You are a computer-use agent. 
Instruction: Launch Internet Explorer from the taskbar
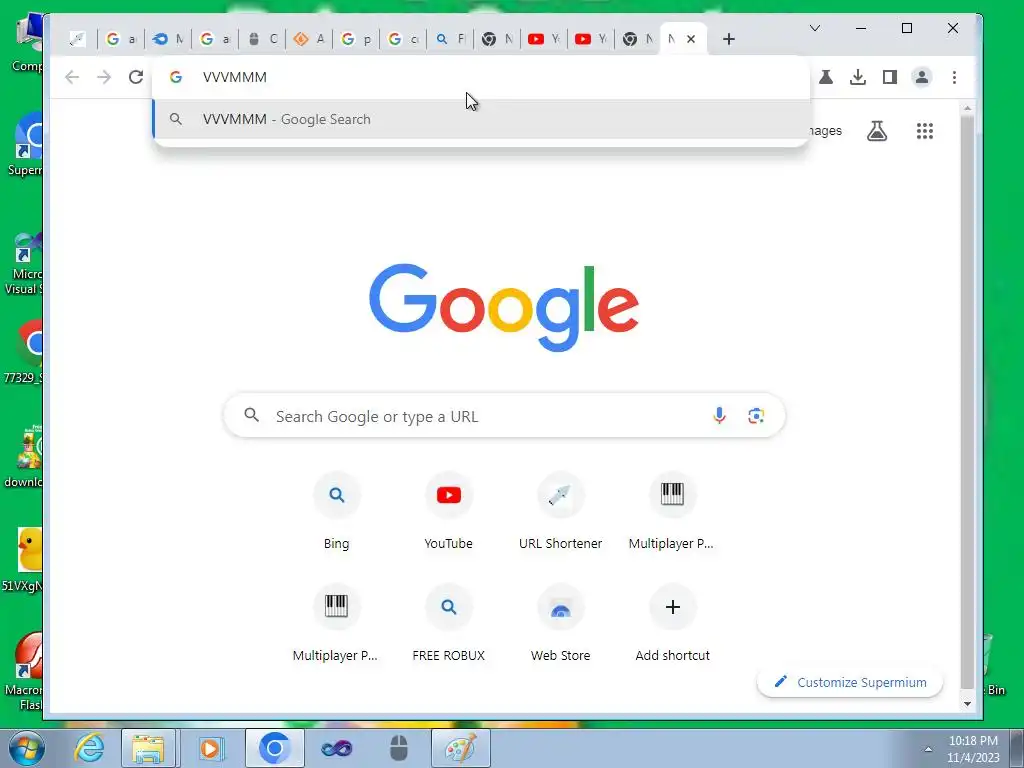click(89, 748)
